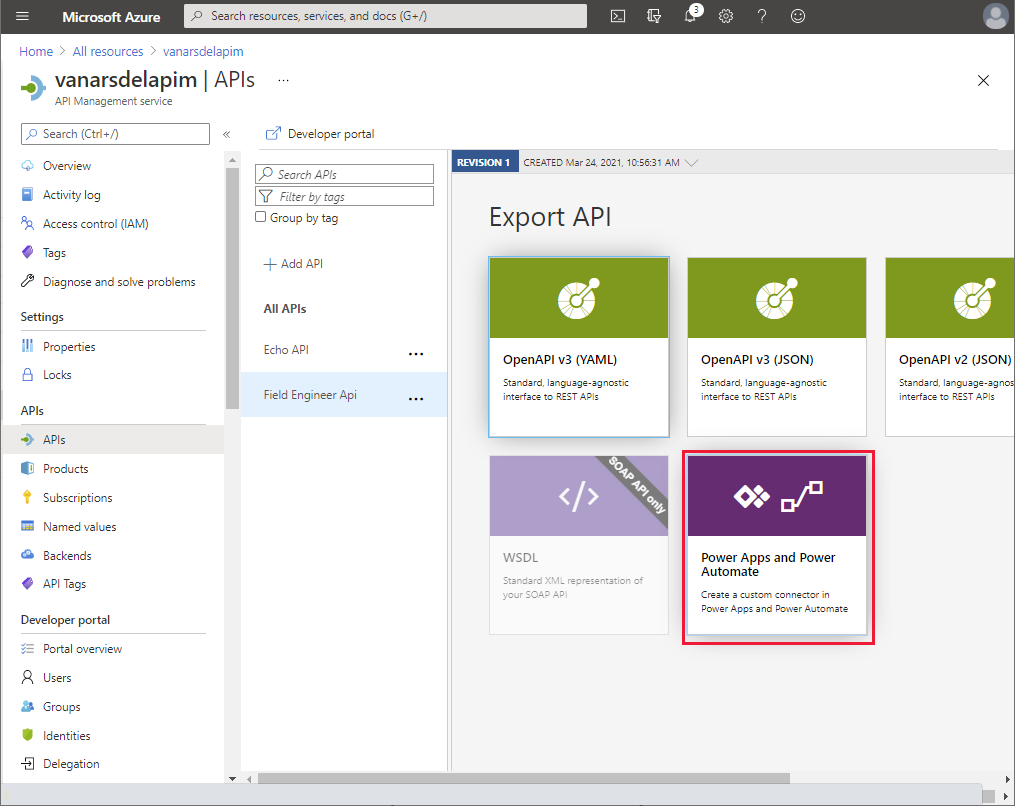
Task: Open the Directory and subscription filter icon
Action: coord(654,16)
